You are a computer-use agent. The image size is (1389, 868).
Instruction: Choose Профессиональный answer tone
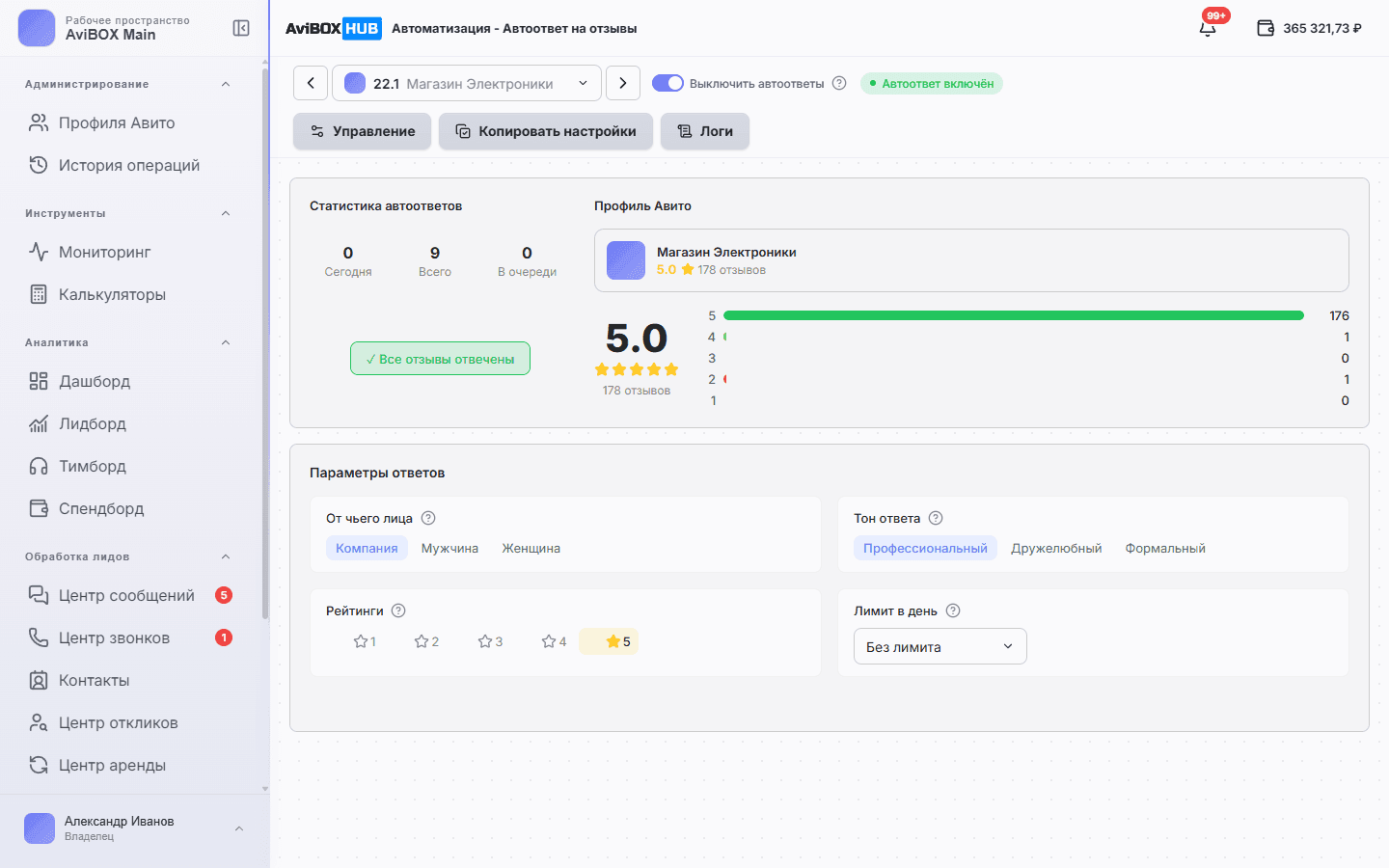coord(925,548)
